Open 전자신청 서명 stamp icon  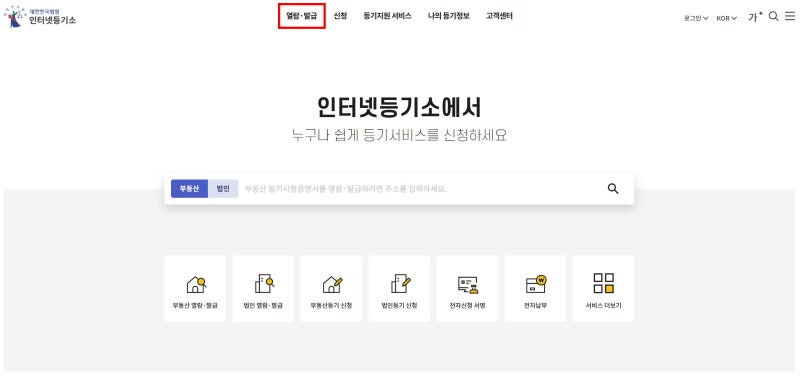(467, 285)
